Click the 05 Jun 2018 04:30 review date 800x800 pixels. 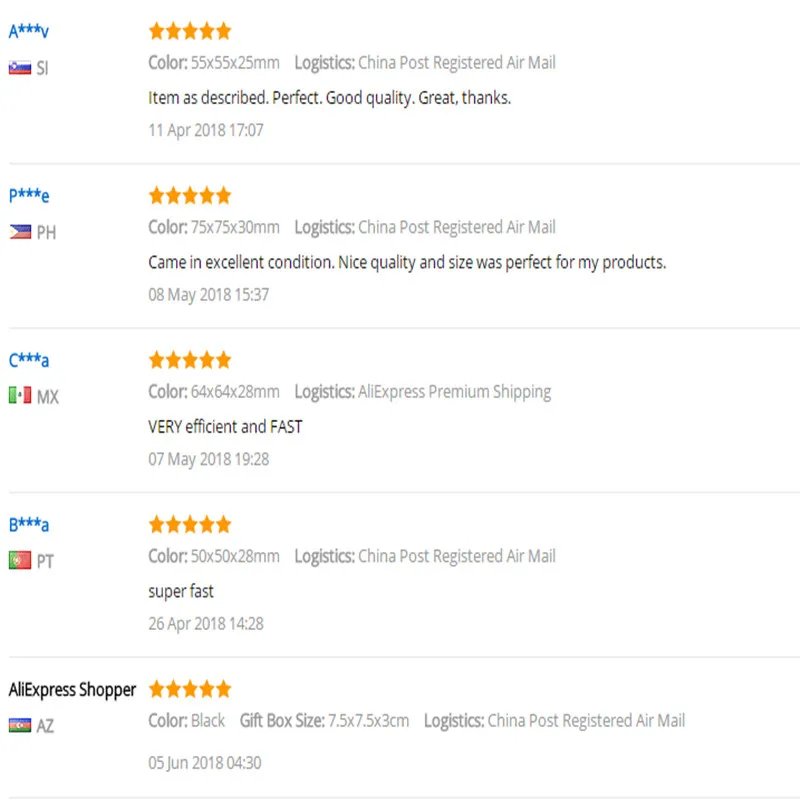(205, 763)
